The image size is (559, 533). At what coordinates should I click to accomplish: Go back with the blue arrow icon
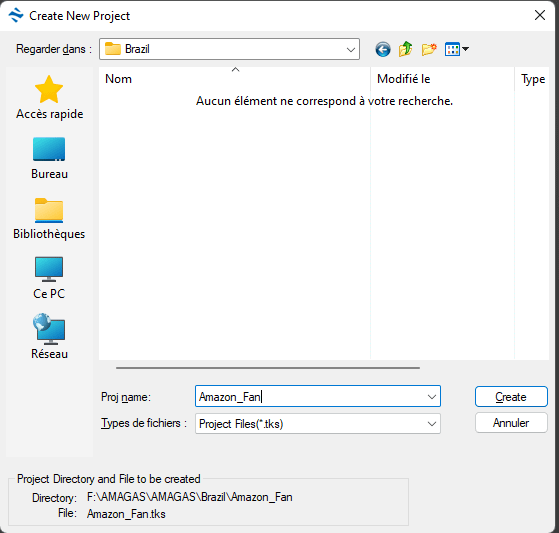[x=383, y=49]
